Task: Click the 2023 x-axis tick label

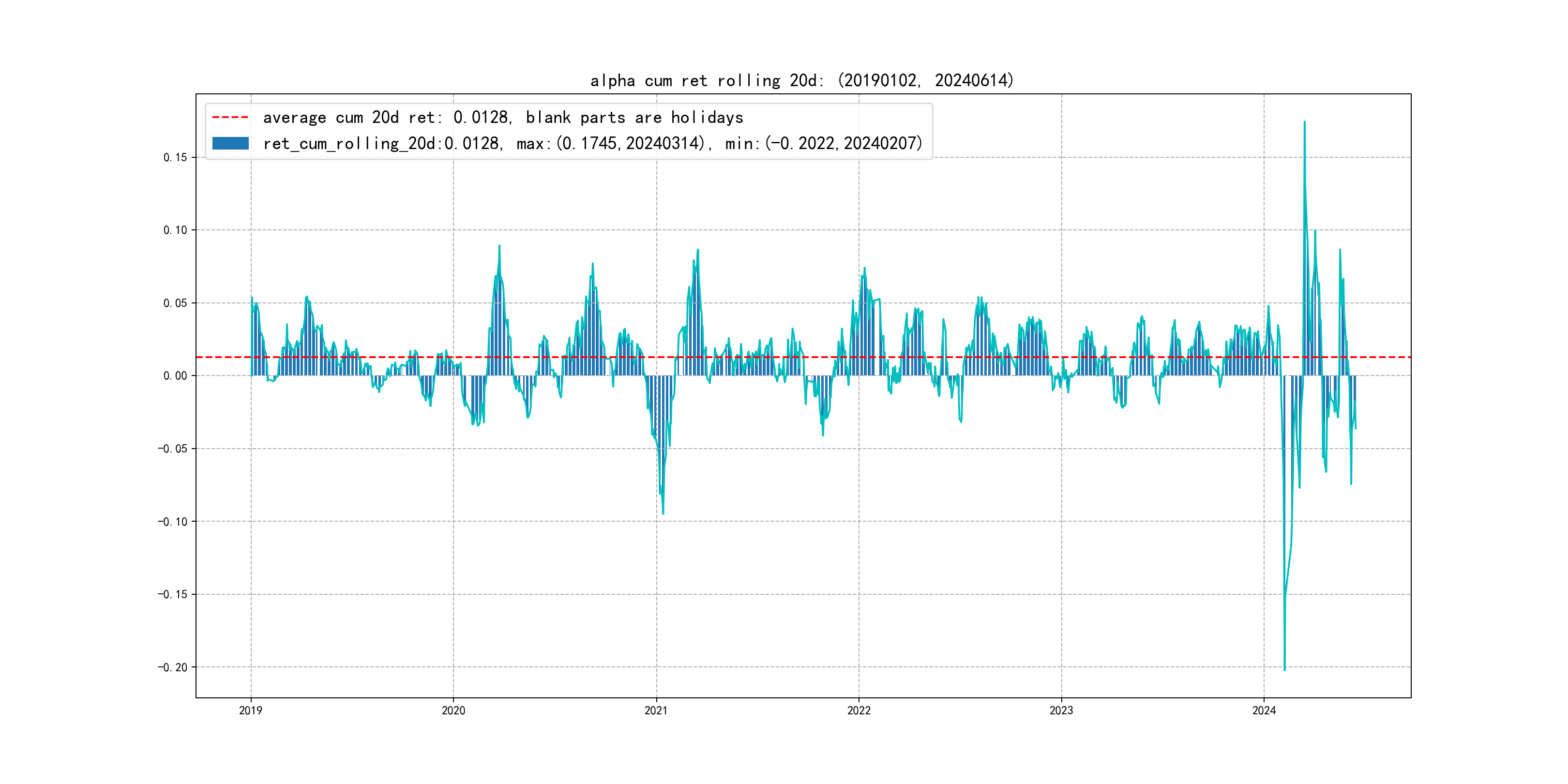Action: (1061, 710)
